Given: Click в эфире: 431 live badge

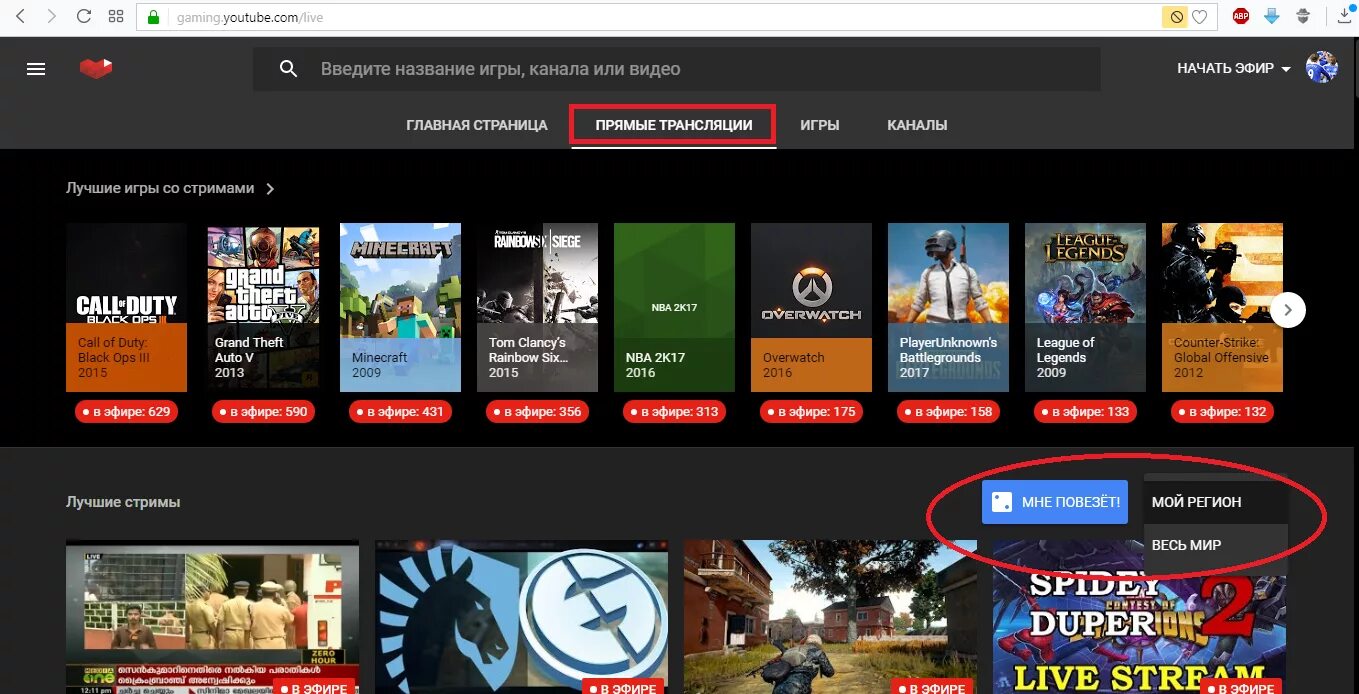Looking at the screenshot, I should click(x=400, y=411).
